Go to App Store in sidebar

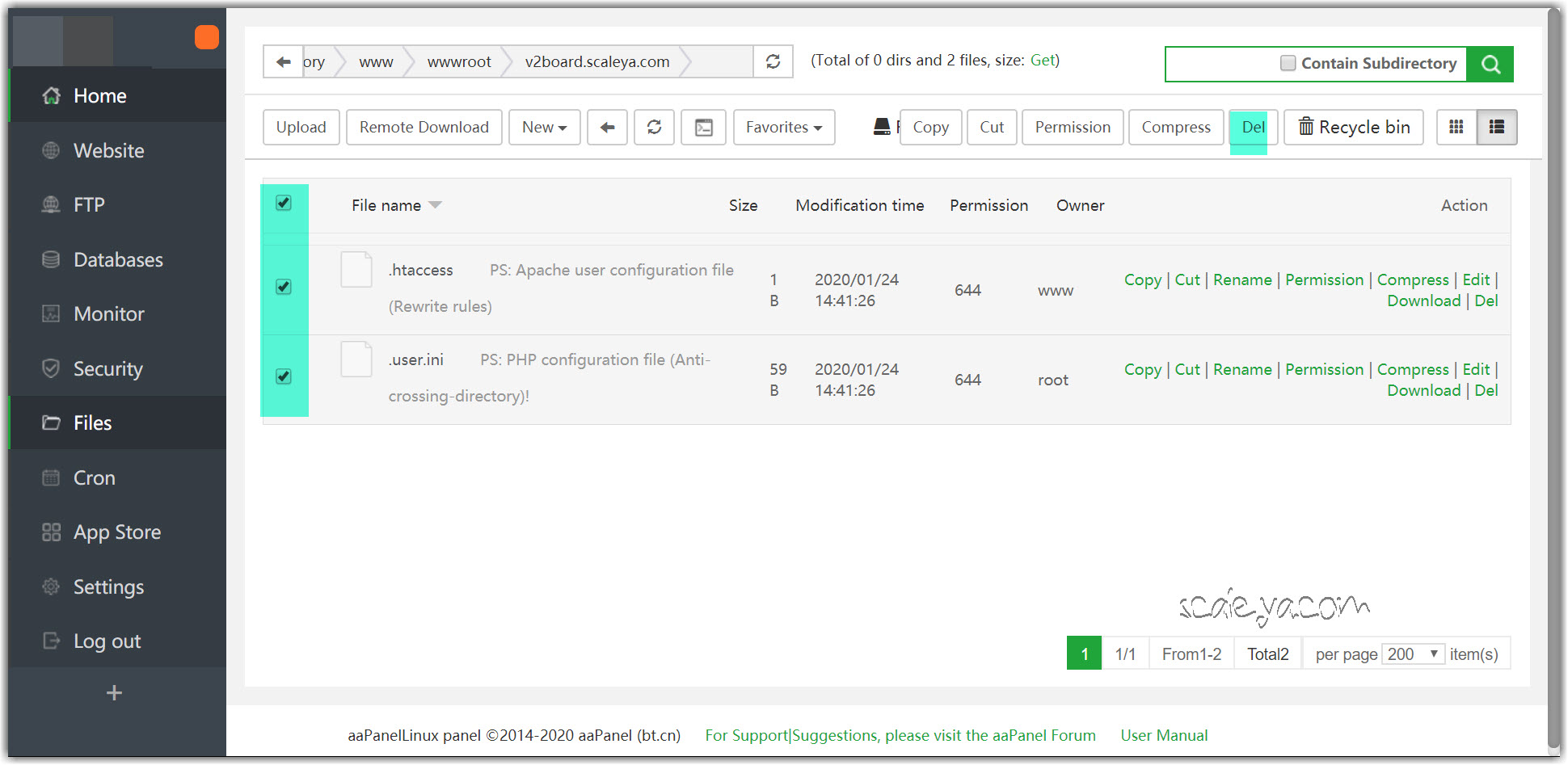pos(117,532)
